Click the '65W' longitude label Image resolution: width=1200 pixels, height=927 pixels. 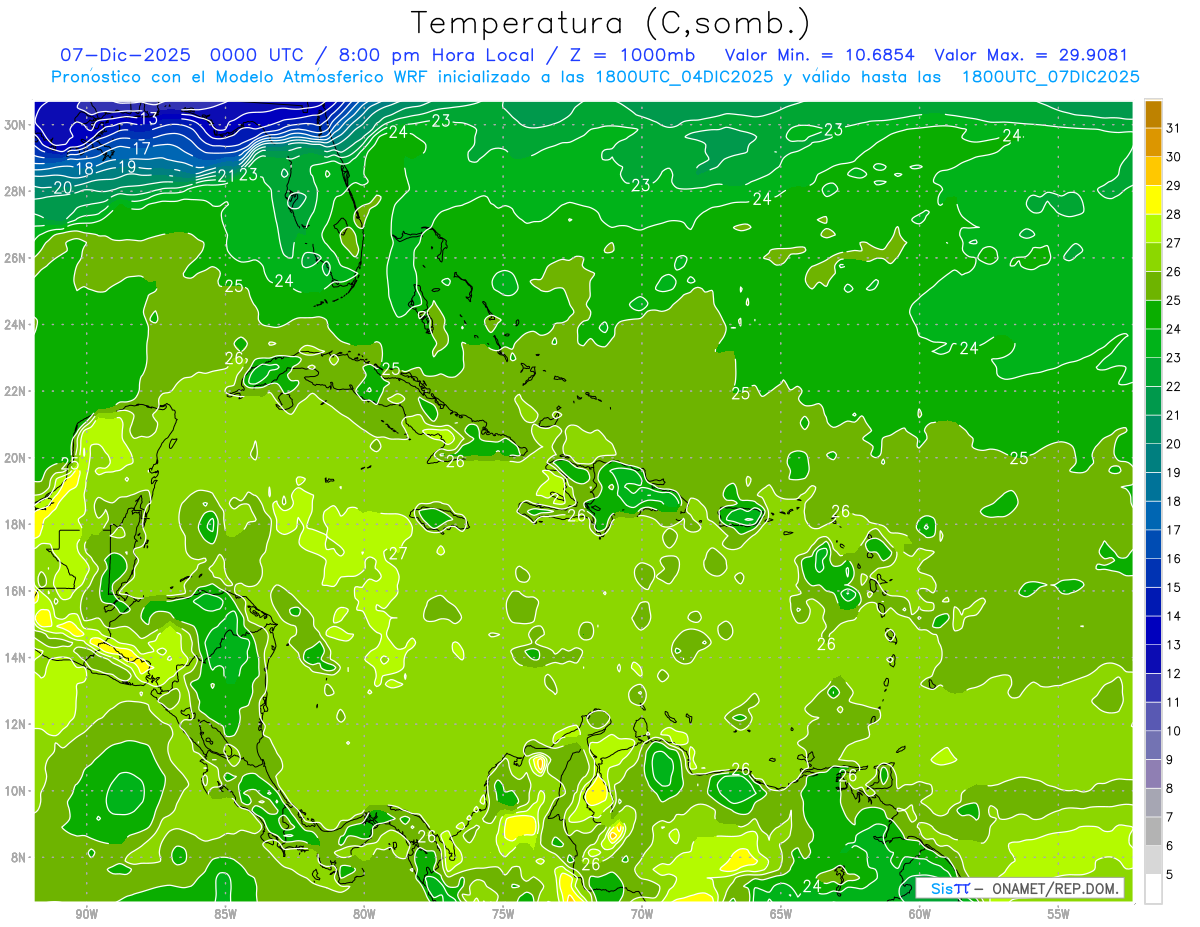tap(781, 914)
